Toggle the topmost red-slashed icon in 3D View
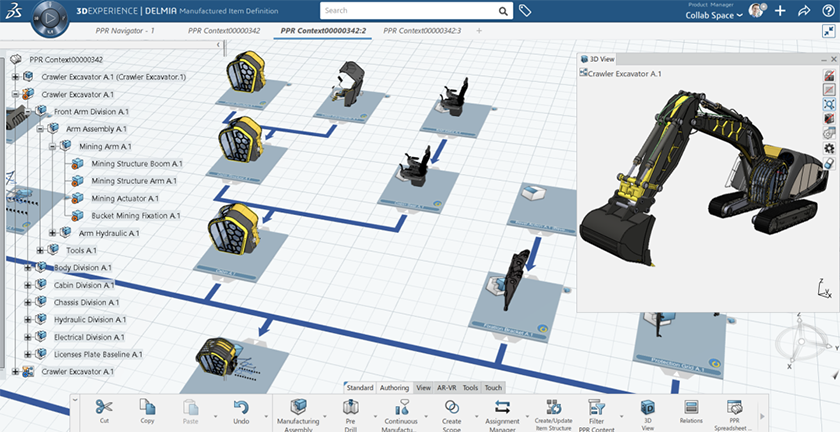This screenshot has height=432, width=840. 829,75
